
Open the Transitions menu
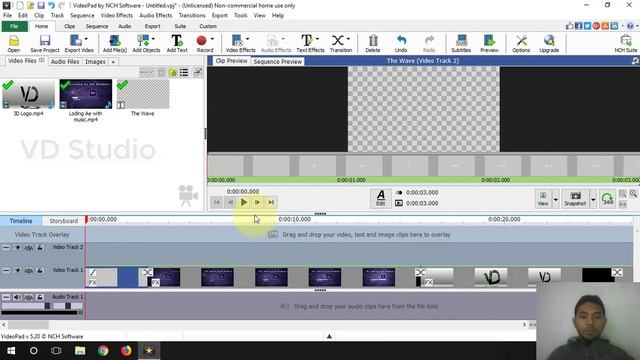(192, 16)
